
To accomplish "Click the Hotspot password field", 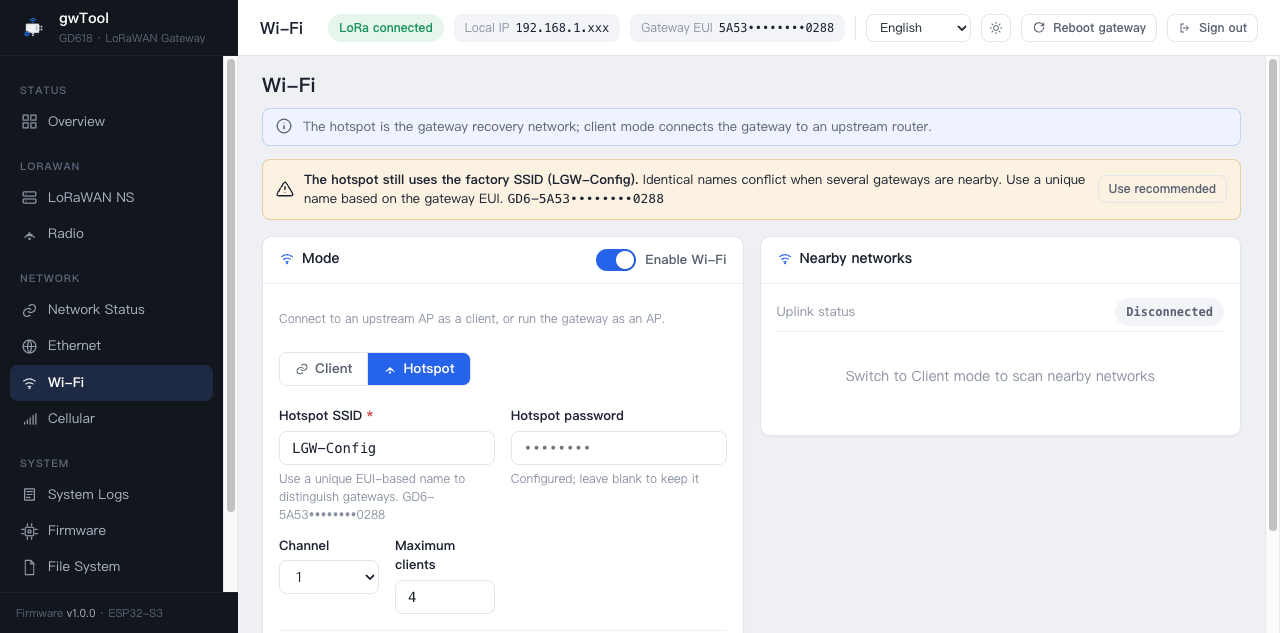I will point(619,448).
